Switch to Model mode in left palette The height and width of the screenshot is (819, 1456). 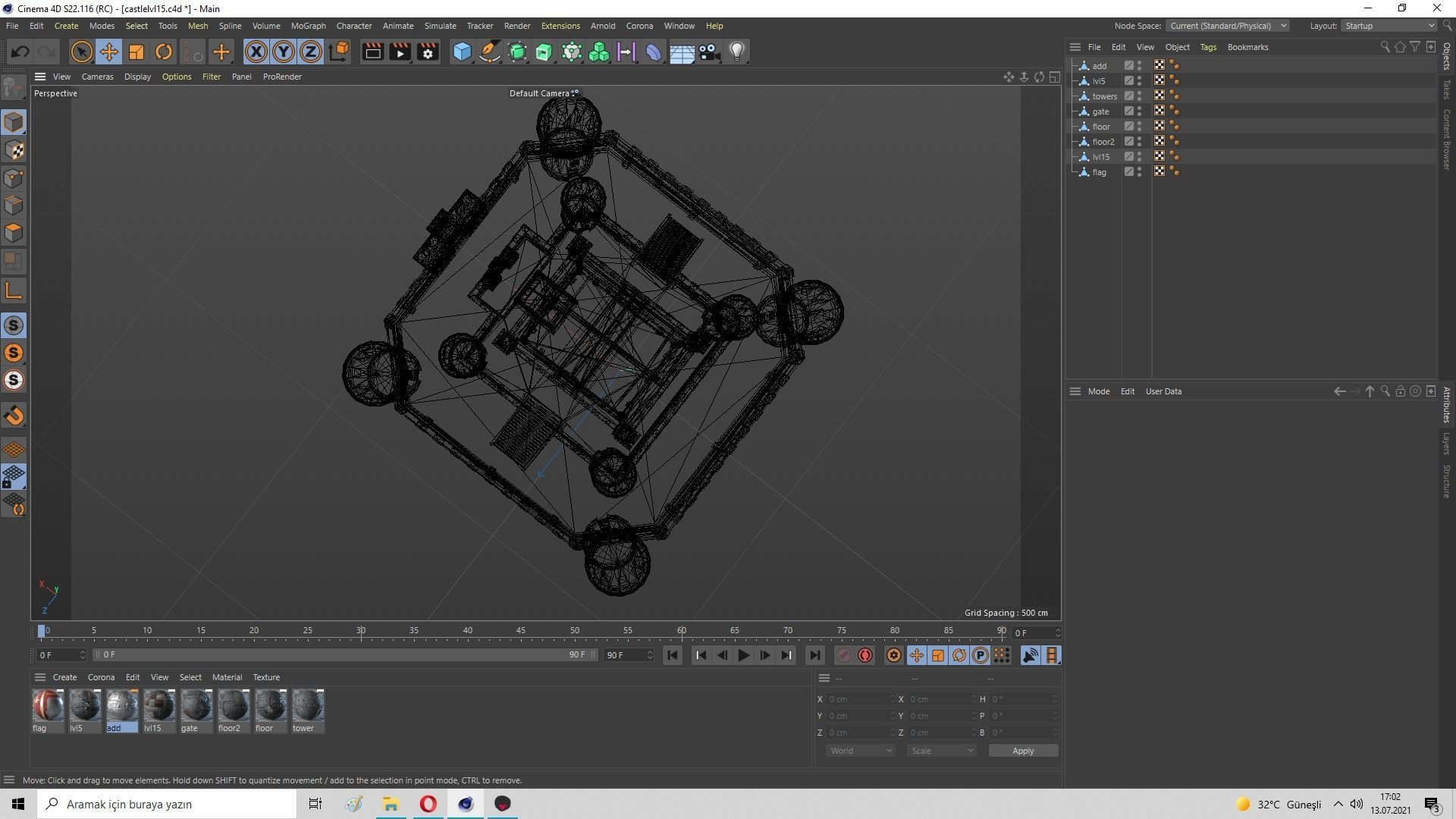click(14, 122)
